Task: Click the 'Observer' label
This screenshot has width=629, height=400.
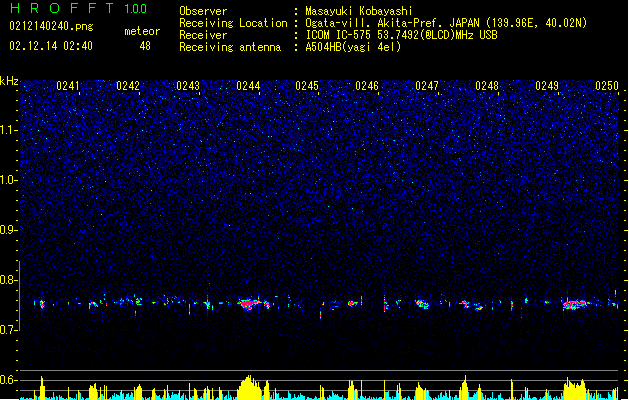Action: coord(203,11)
